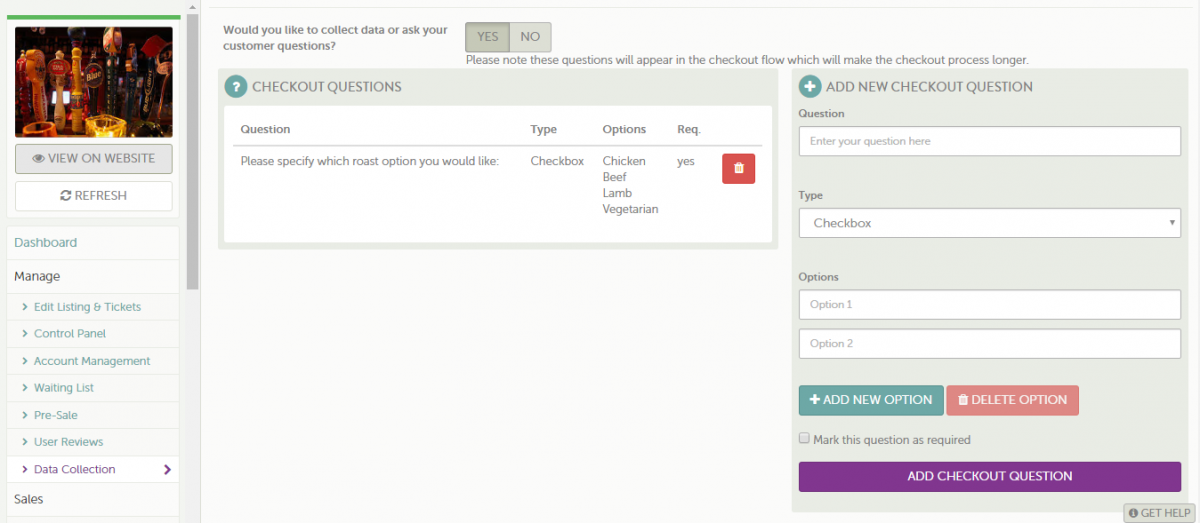Open the Type dropdown set to Checkbox
This screenshot has height=523, width=1200.
[x=990, y=223]
